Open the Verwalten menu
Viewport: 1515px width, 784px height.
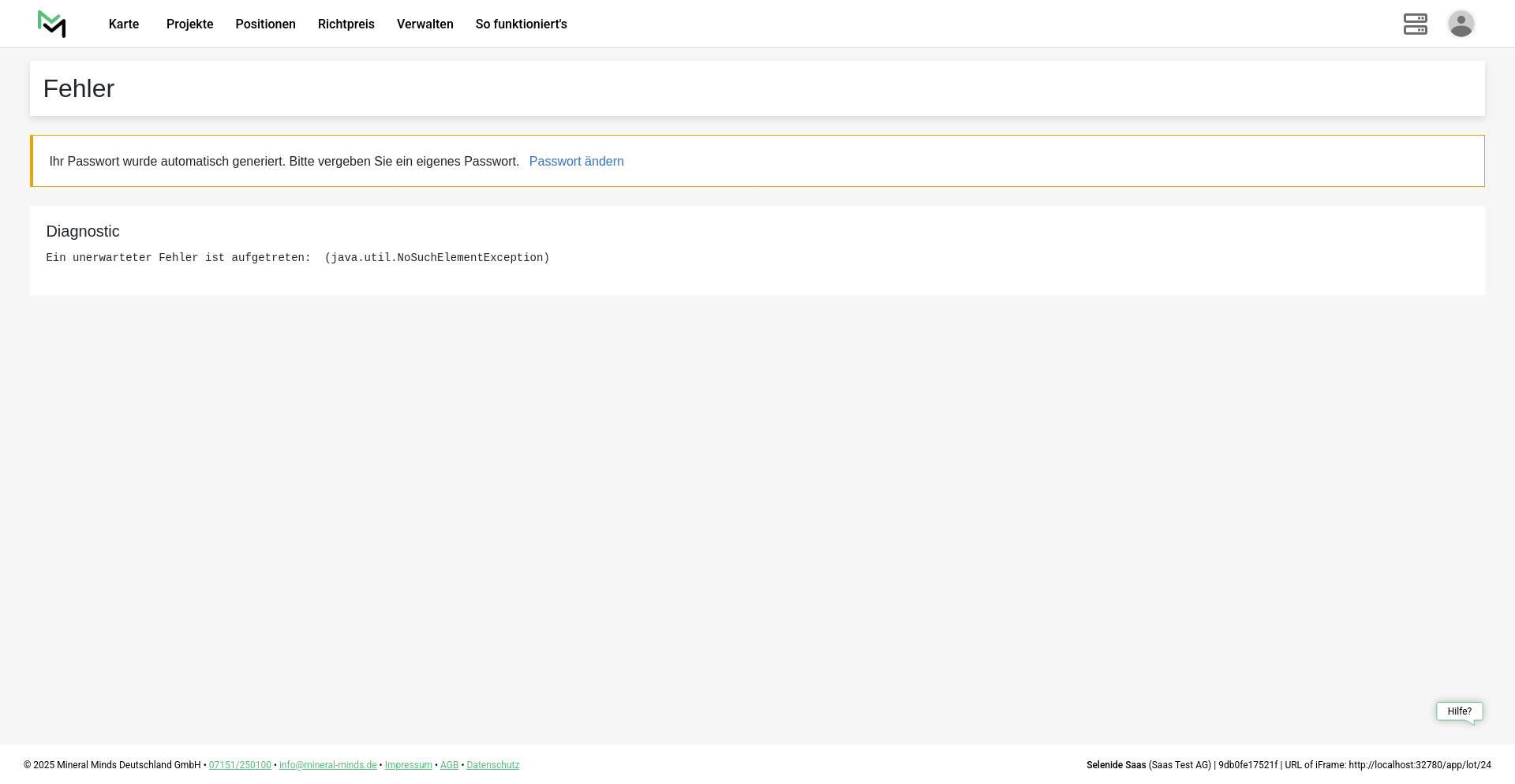[x=425, y=24]
